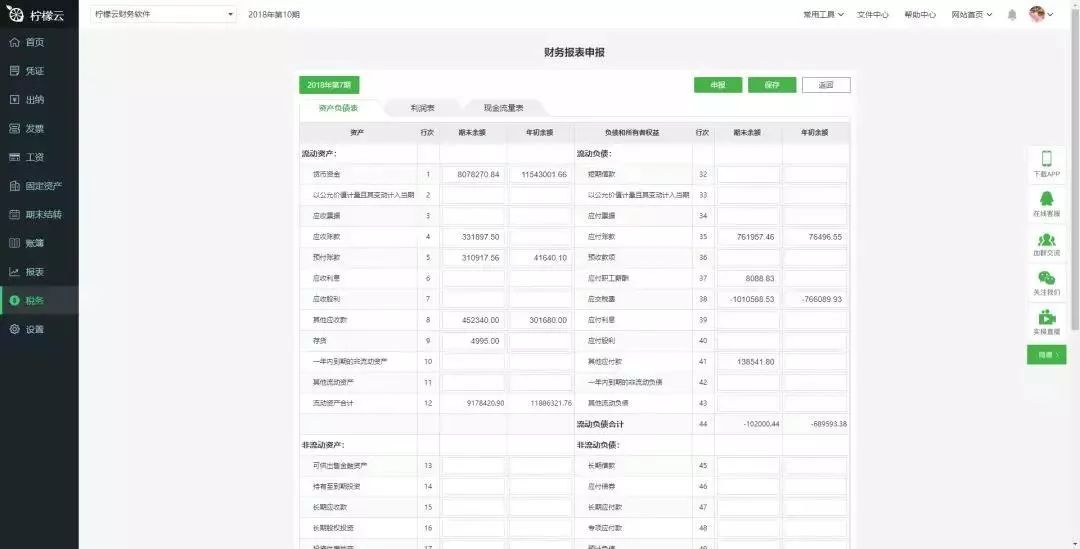The image size is (1080, 549).
Task: Click the 财务报表申报 page title
Action: (x=574, y=52)
